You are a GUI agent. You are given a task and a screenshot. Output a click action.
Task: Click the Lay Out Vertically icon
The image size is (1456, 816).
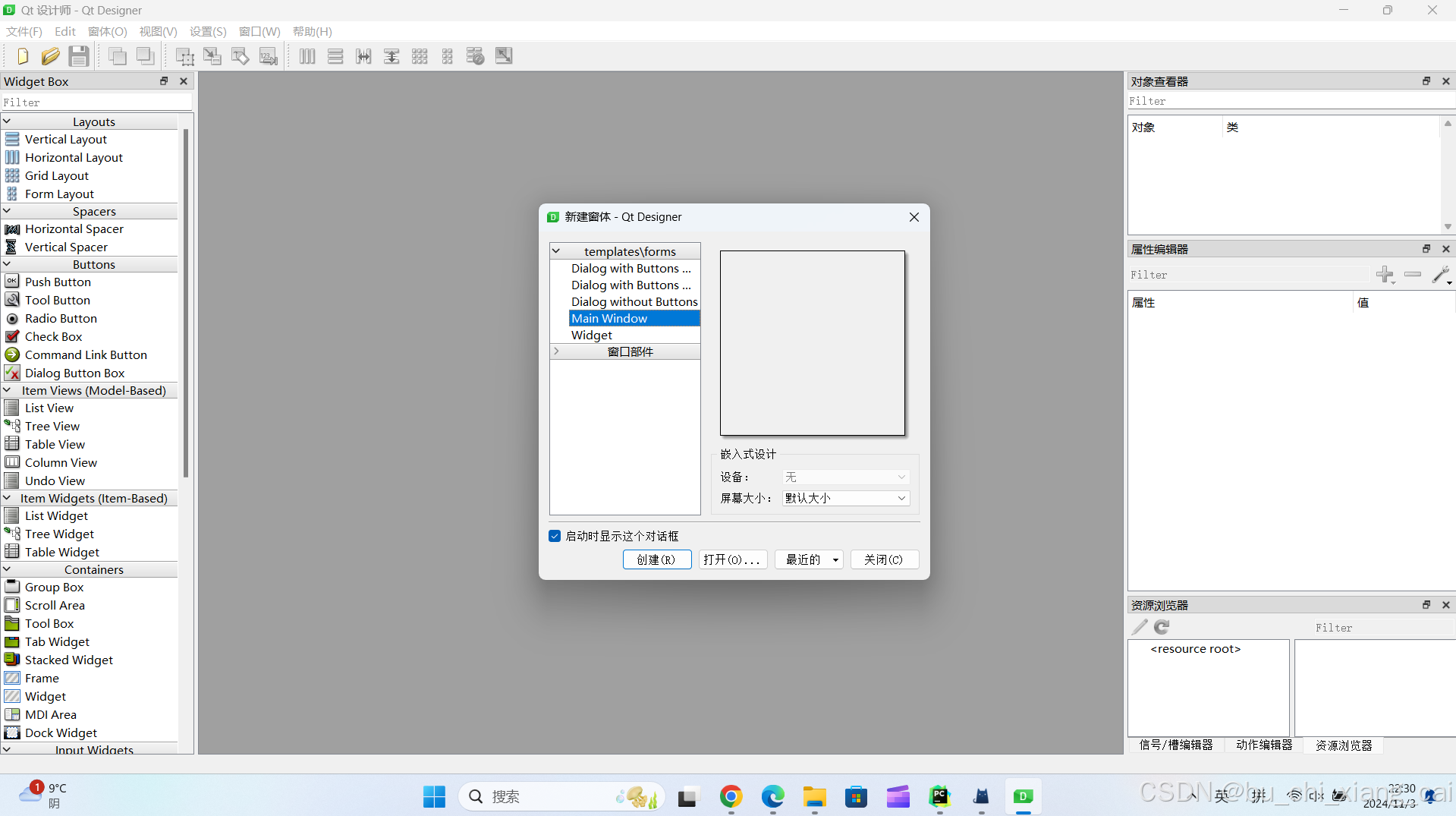coord(335,56)
